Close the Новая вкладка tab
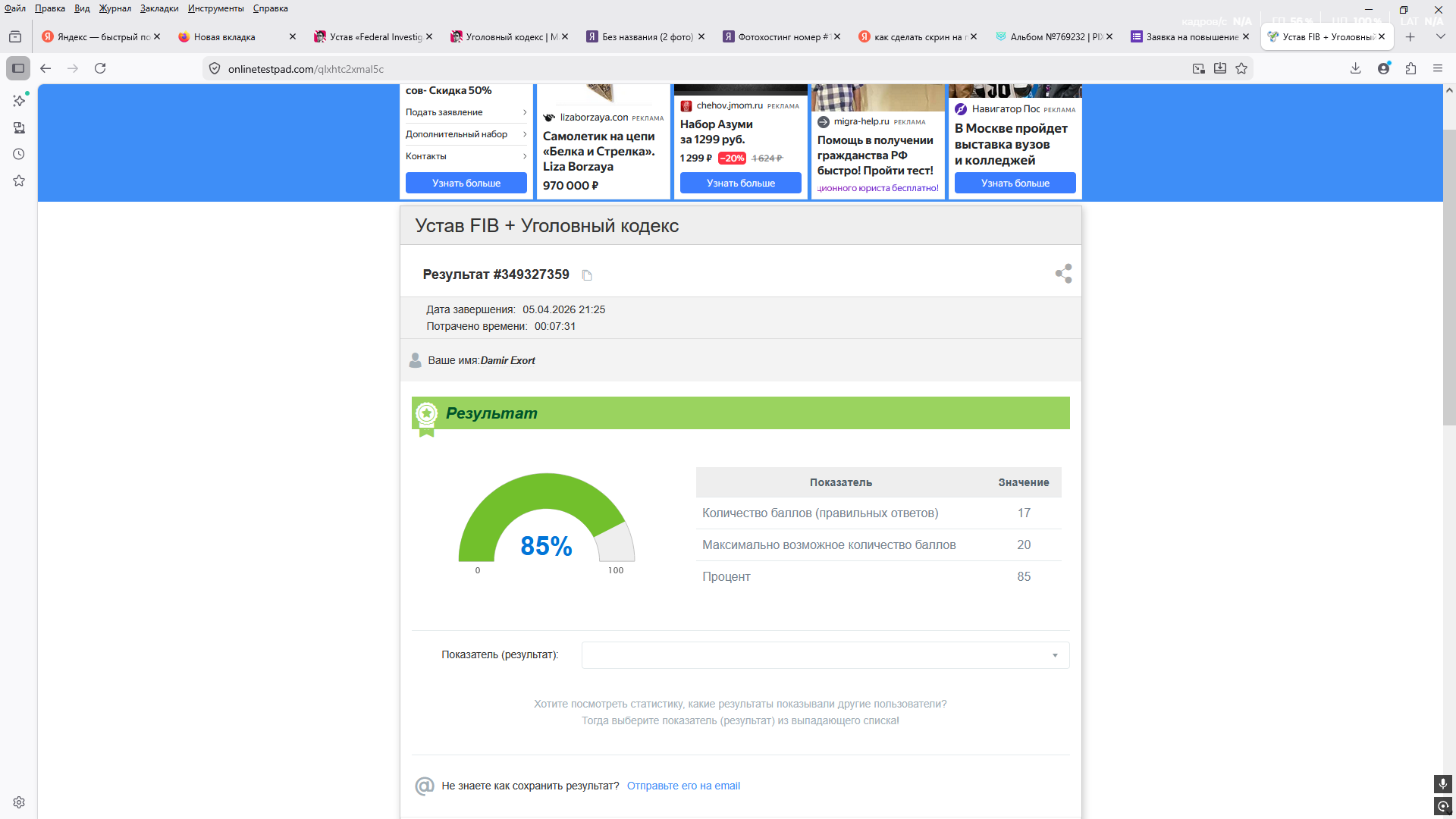This screenshot has height=819, width=1456. (293, 36)
